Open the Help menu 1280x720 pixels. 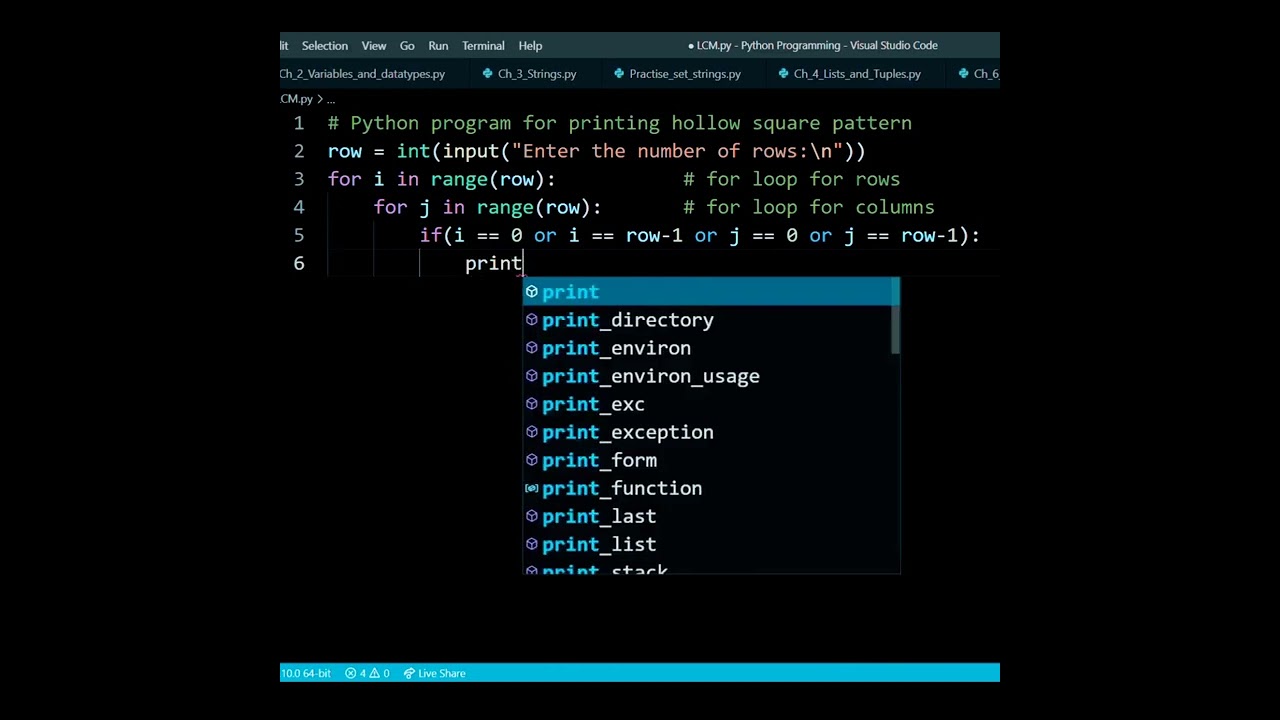point(530,45)
